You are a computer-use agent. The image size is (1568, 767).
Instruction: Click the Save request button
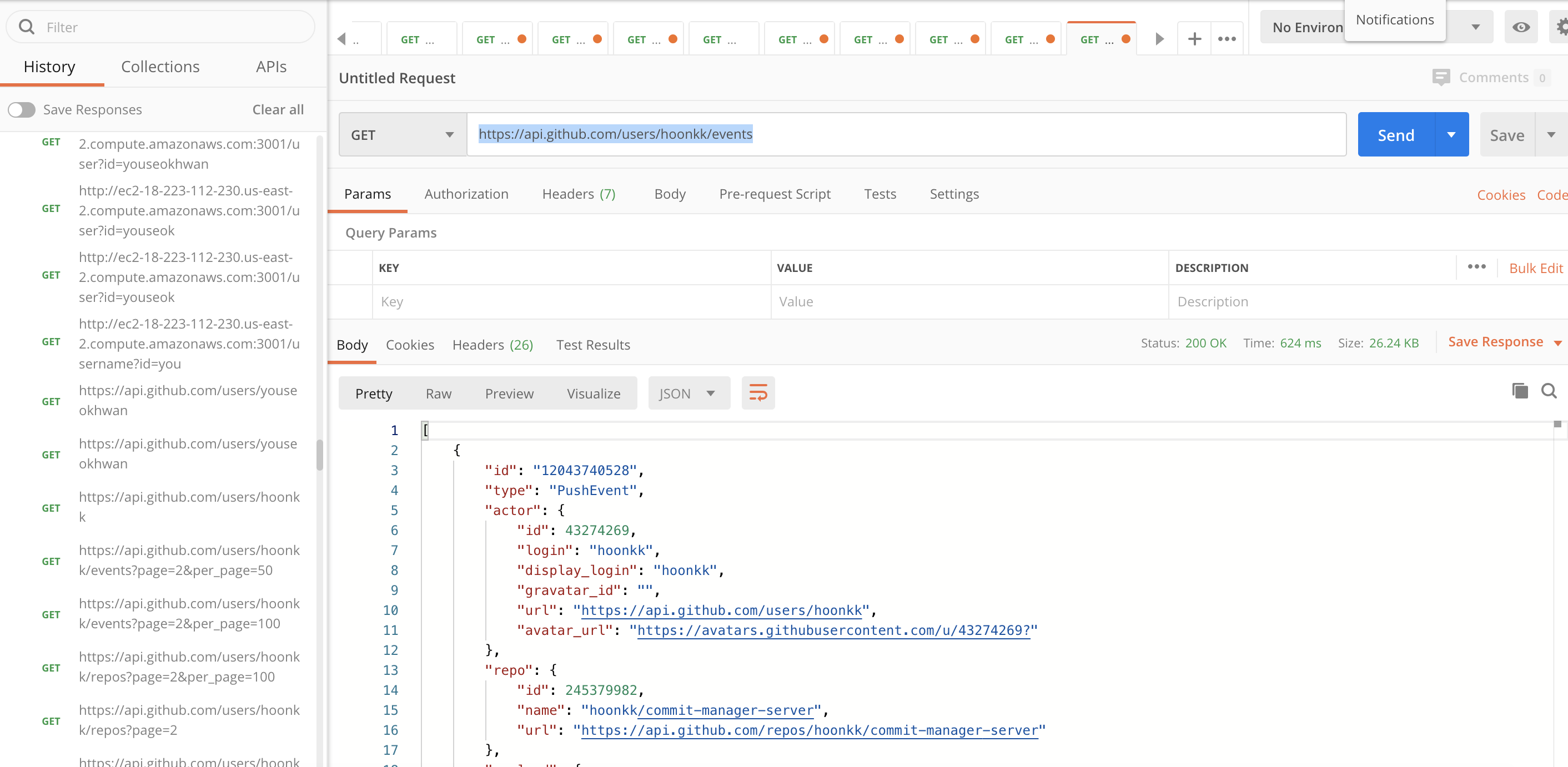click(x=1507, y=134)
